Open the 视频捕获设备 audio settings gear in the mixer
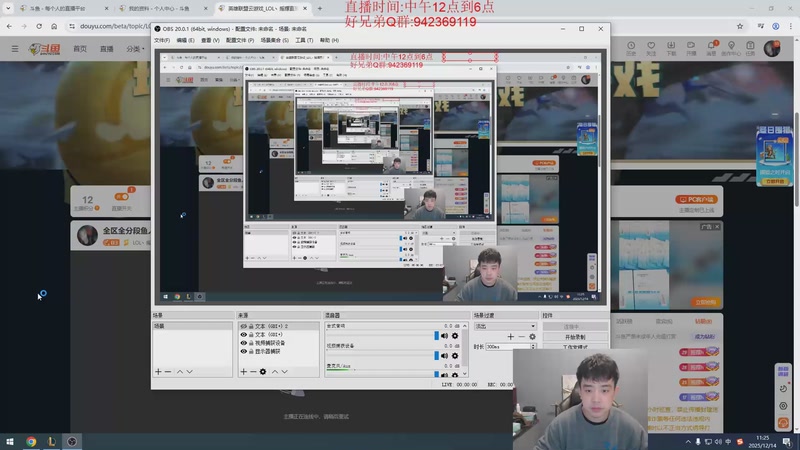 click(455, 356)
